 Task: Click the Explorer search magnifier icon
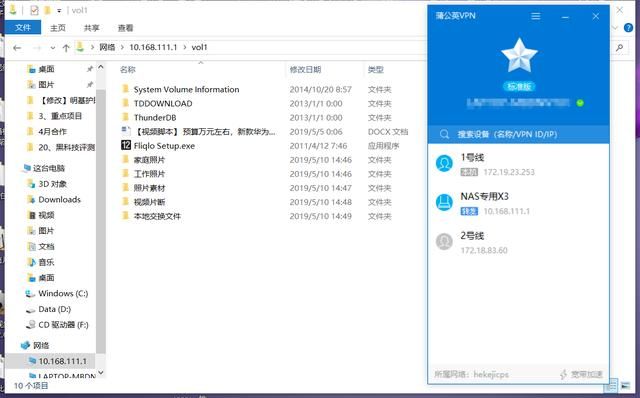(620, 47)
